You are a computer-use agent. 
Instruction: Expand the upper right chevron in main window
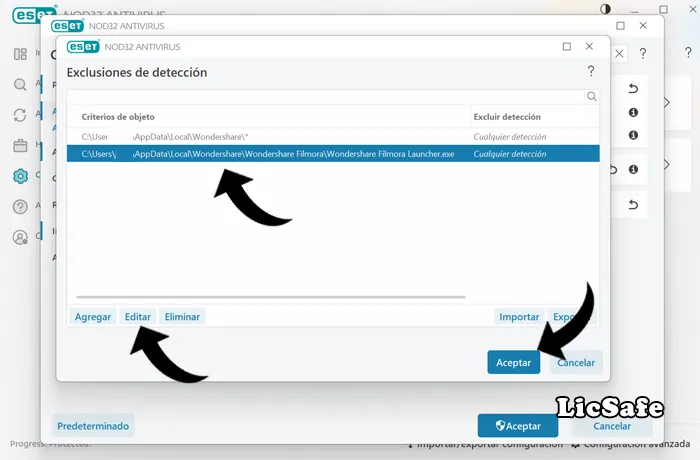pos(667,103)
